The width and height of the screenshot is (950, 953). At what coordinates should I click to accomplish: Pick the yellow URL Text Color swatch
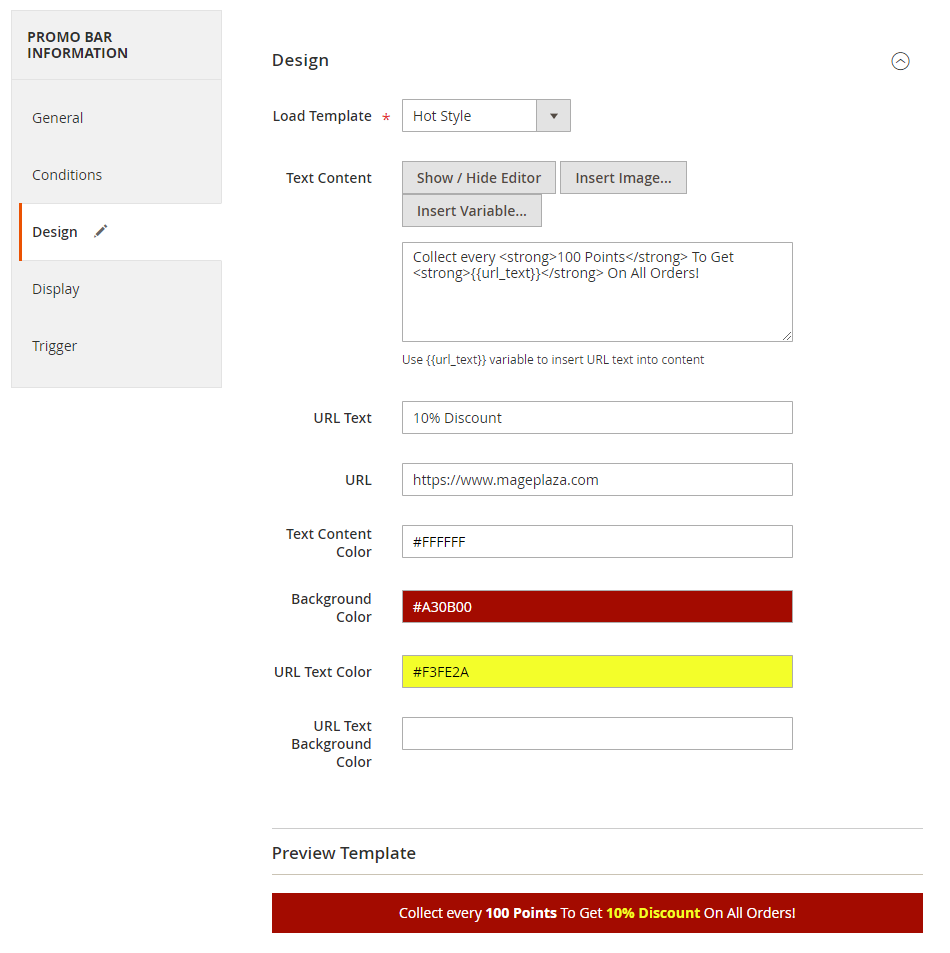click(597, 672)
